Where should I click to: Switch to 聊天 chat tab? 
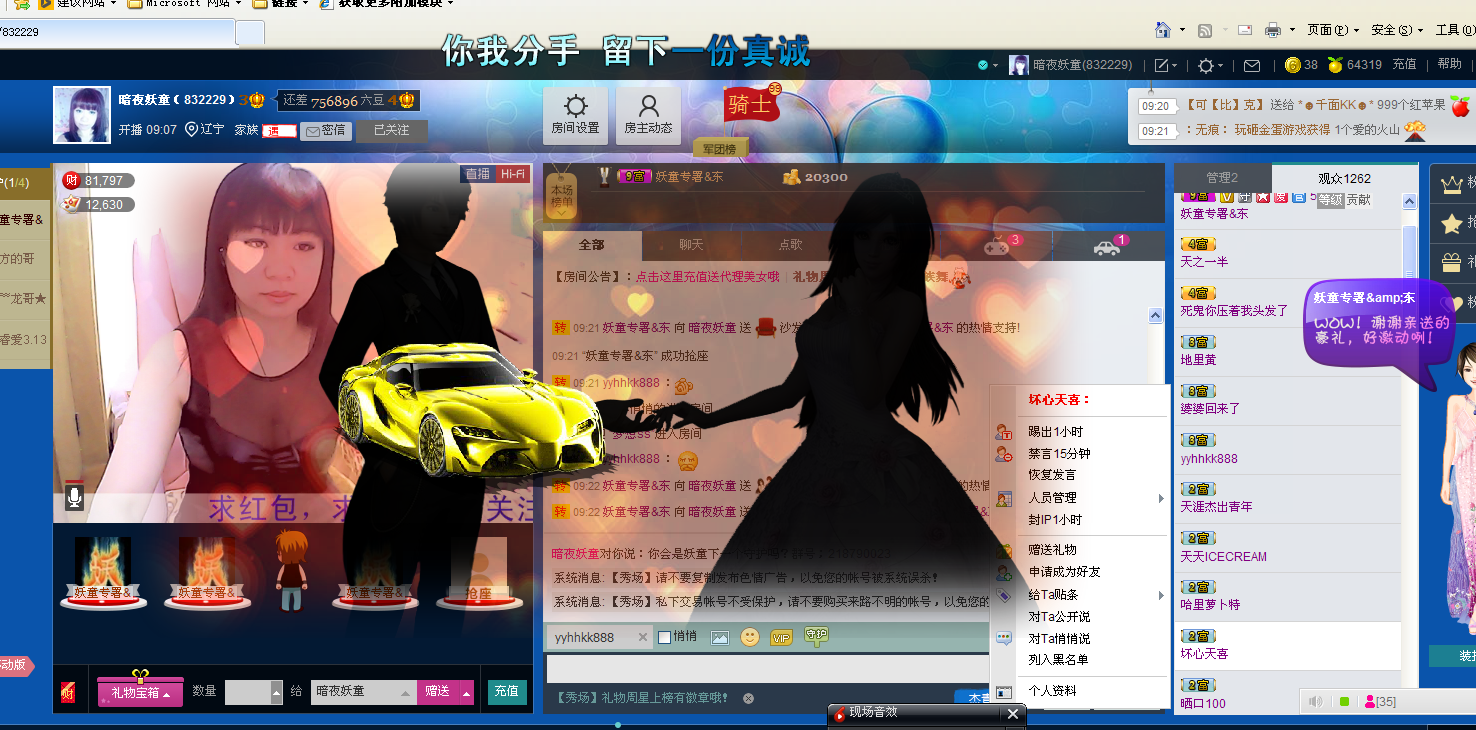coord(691,245)
